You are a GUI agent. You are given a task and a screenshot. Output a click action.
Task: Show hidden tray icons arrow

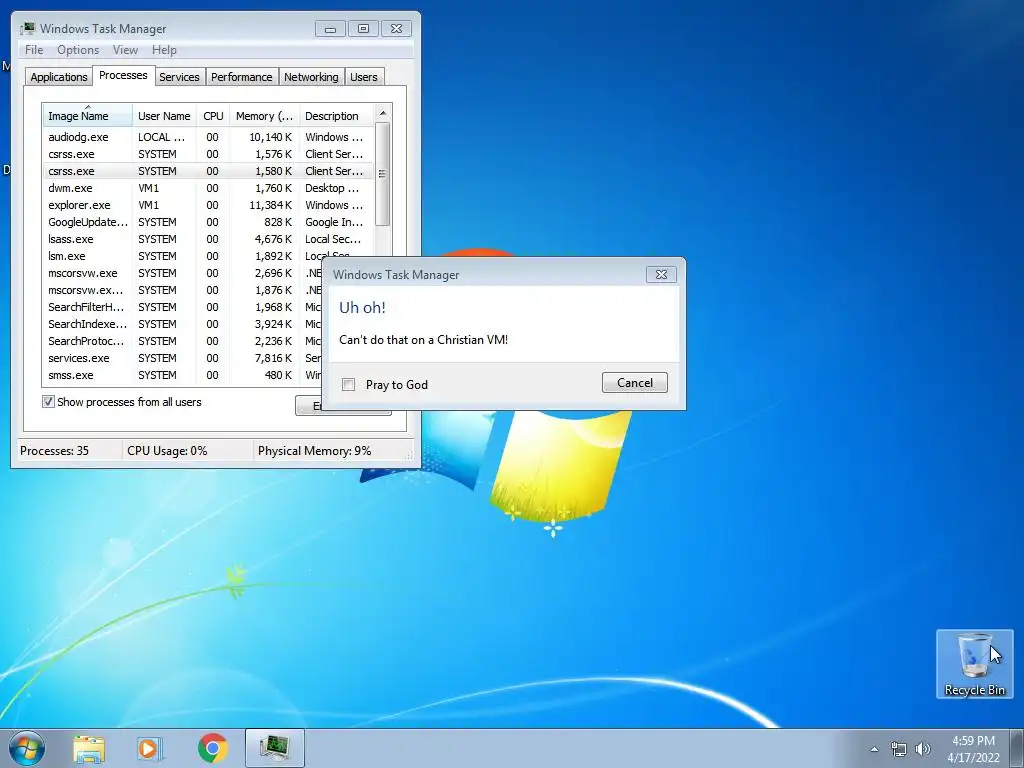(x=874, y=749)
